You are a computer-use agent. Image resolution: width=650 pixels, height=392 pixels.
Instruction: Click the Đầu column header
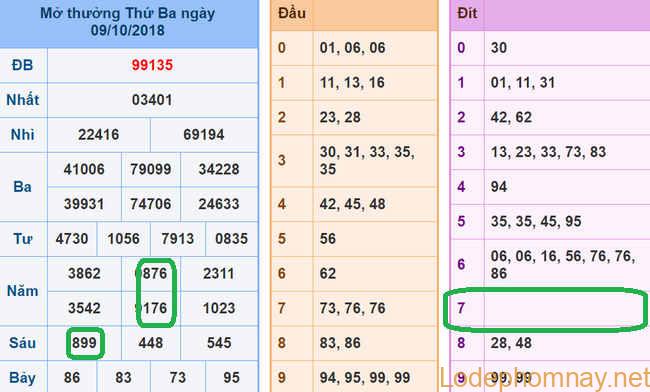(x=292, y=13)
